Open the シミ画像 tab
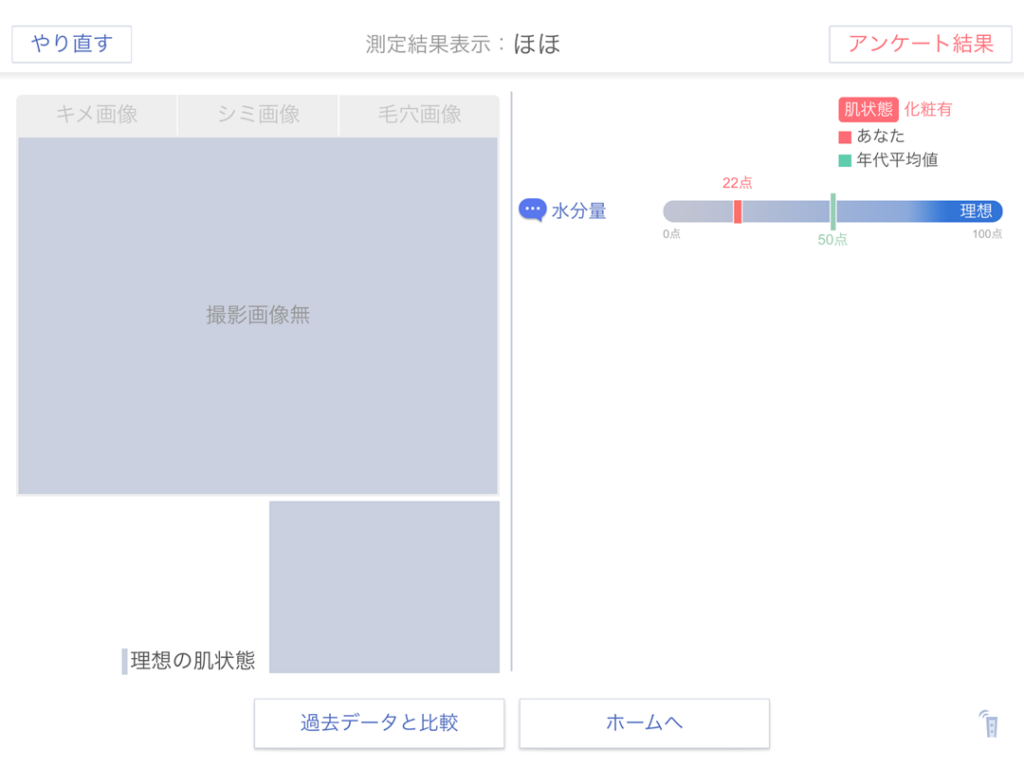 pyautogui.click(x=258, y=115)
